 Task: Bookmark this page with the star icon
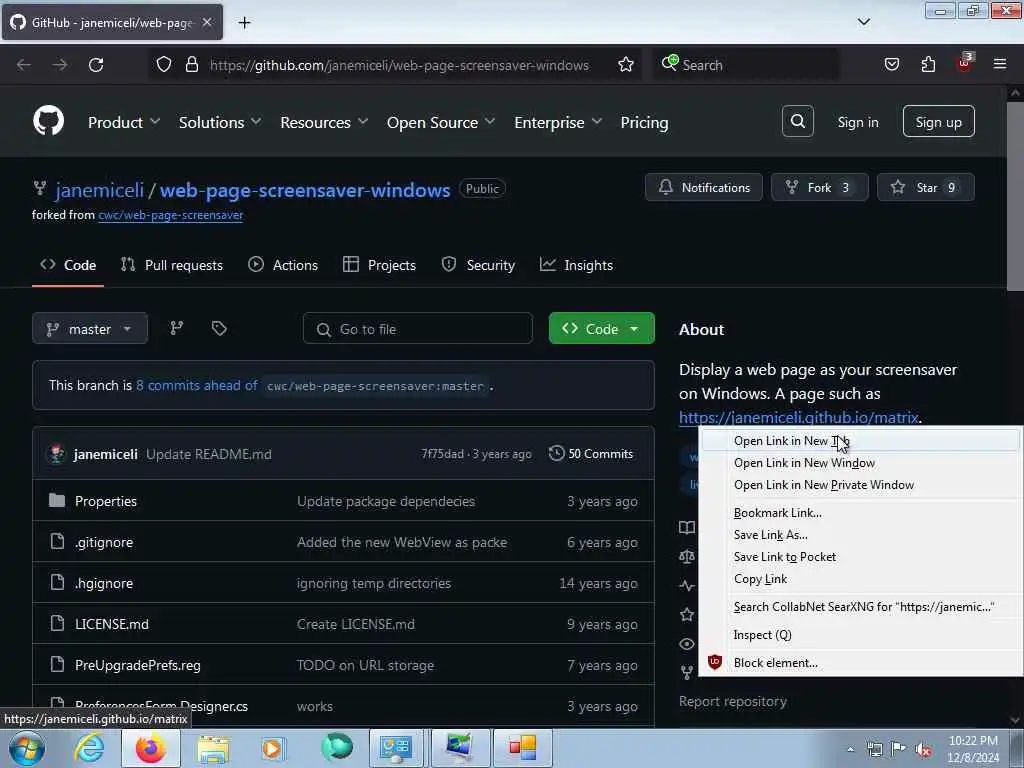[626, 65]
